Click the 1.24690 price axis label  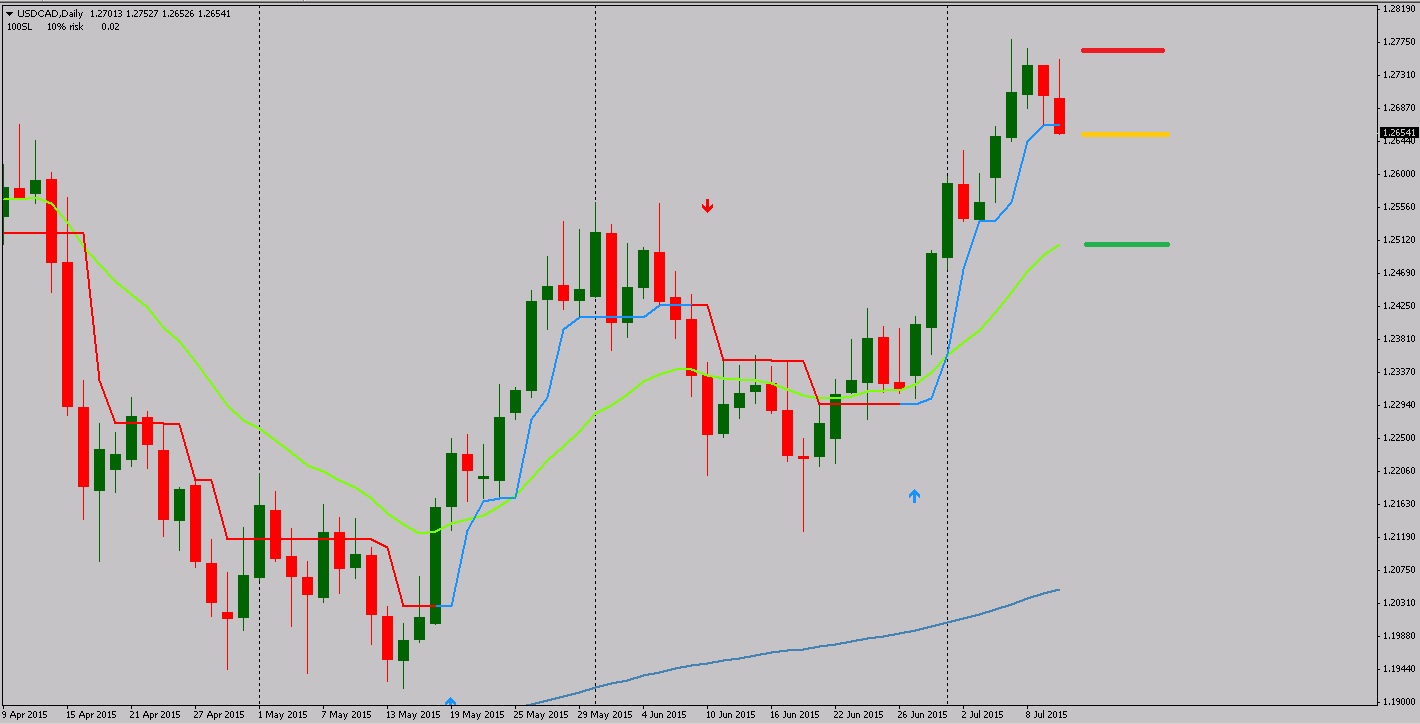tap(1400, 273)
